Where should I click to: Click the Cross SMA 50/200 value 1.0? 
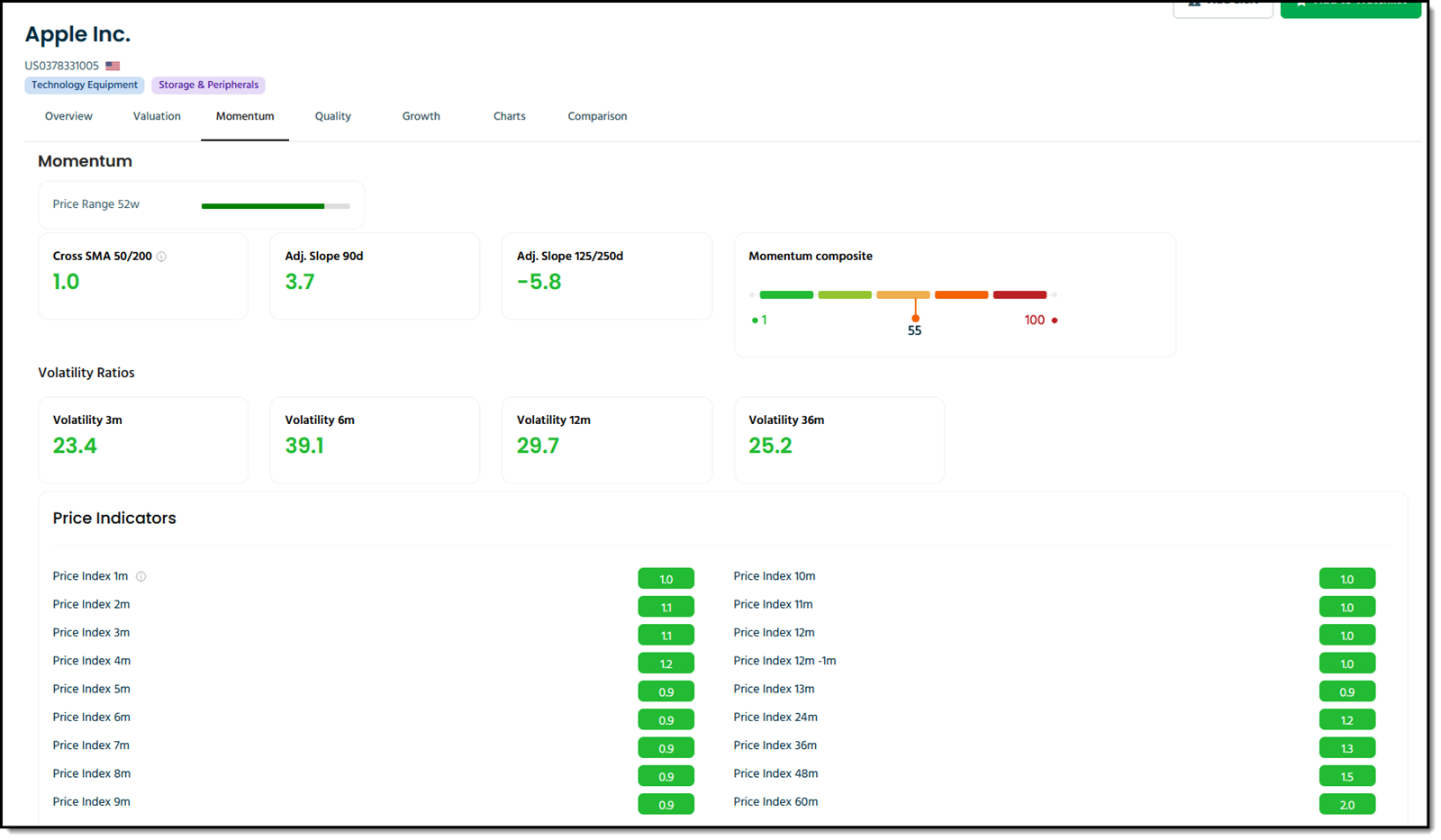pyautogui.click(x=66, y=282)
